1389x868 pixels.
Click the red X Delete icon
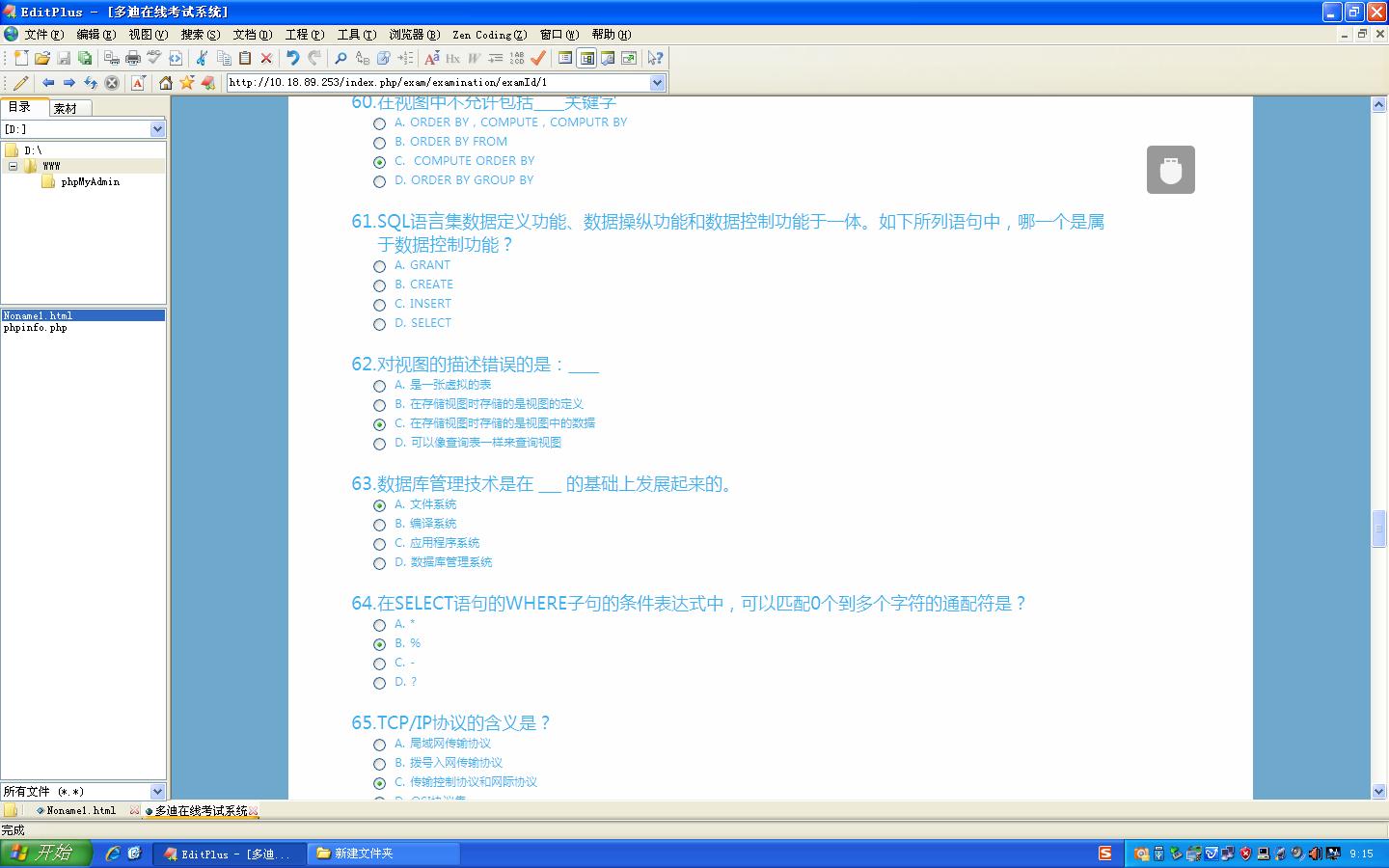(266, 58)
